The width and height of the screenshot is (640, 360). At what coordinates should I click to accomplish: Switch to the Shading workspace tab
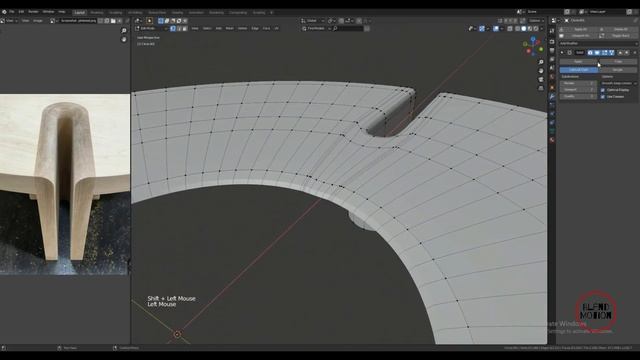pyautogui.click(x=178, y=13)
